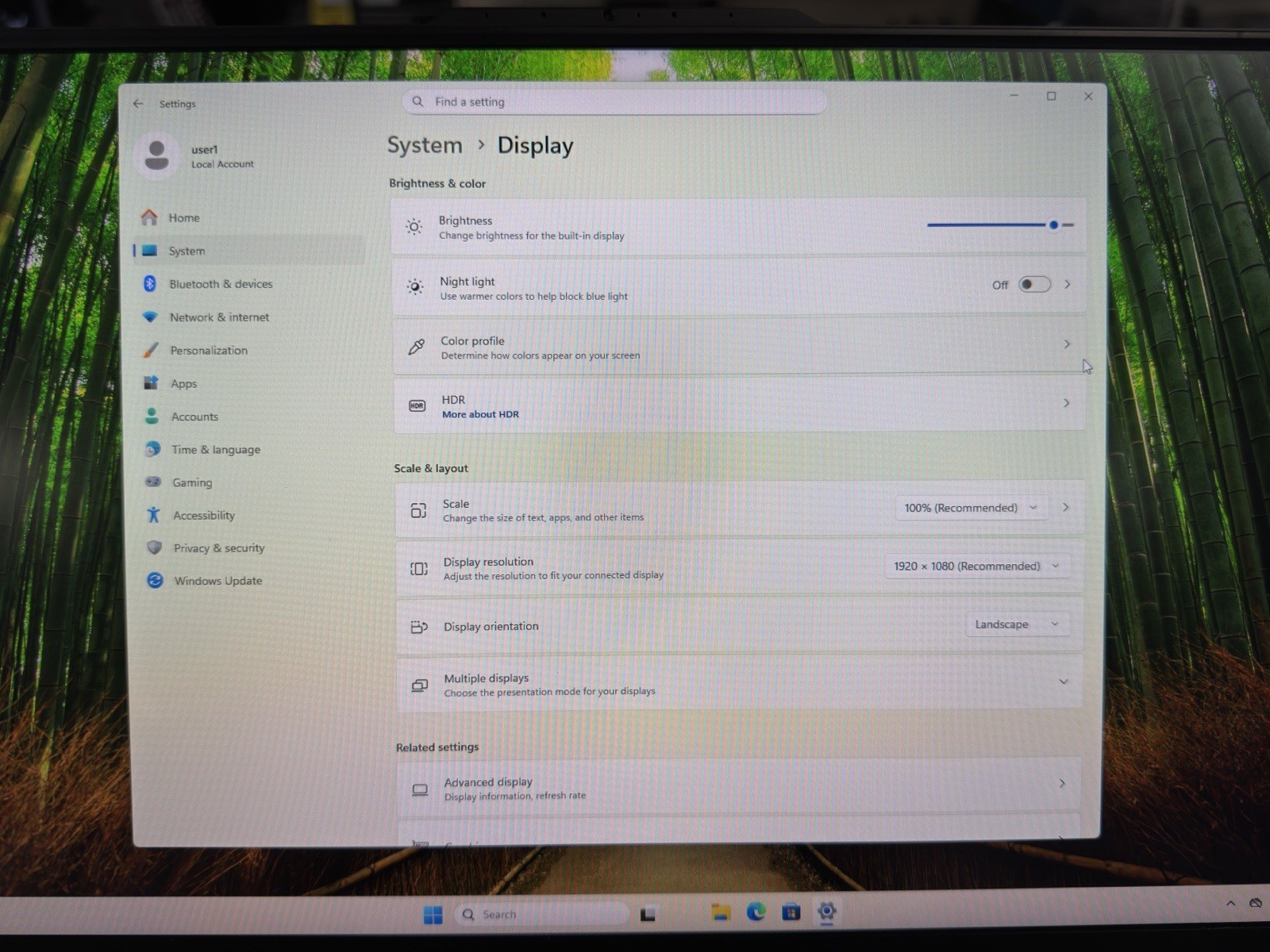Select Privacy & security in sidebar
The image size is (1270, 952).
(255, 547)
